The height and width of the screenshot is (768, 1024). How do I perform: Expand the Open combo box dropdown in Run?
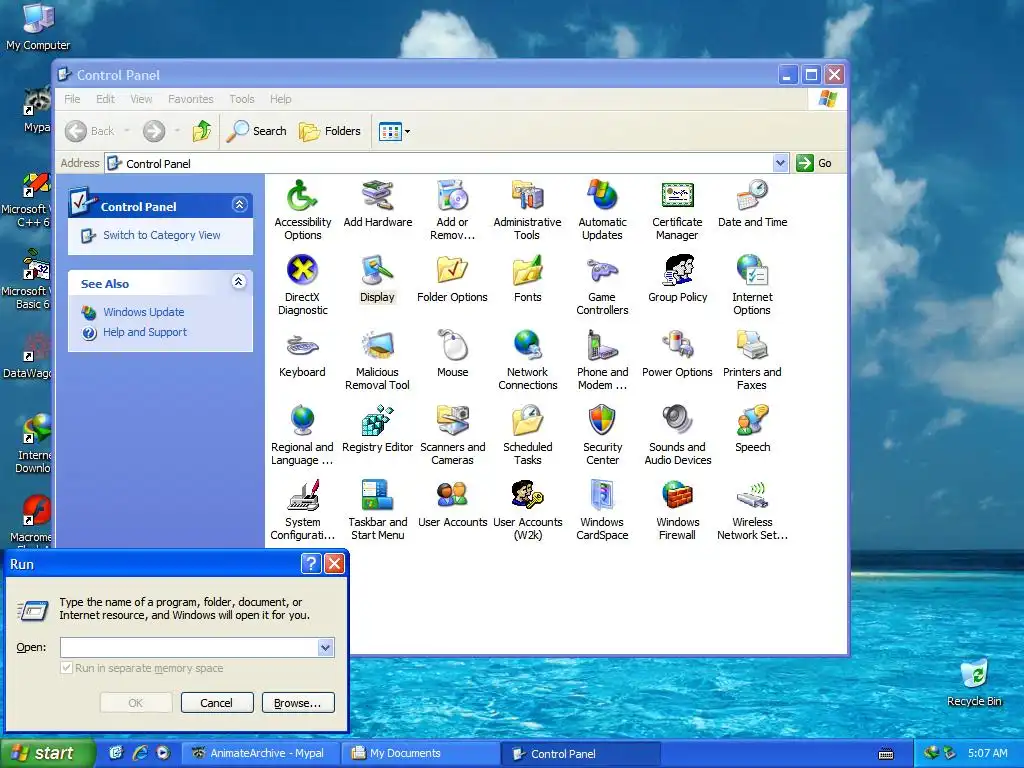(x=325, y=647)
